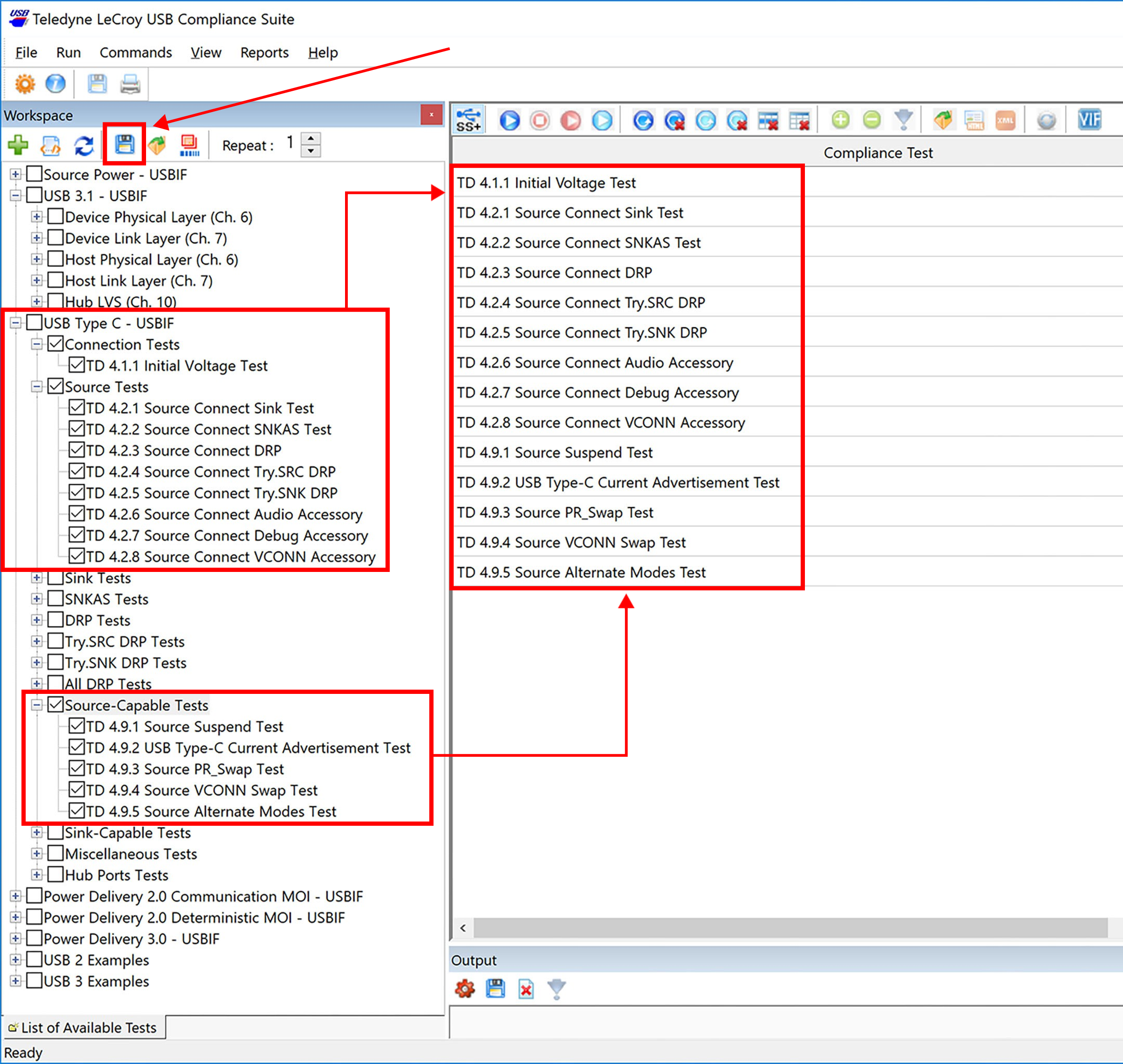Click the XML export icon
This screenshot has height=1064, width=1123.
coord(1006,120)
